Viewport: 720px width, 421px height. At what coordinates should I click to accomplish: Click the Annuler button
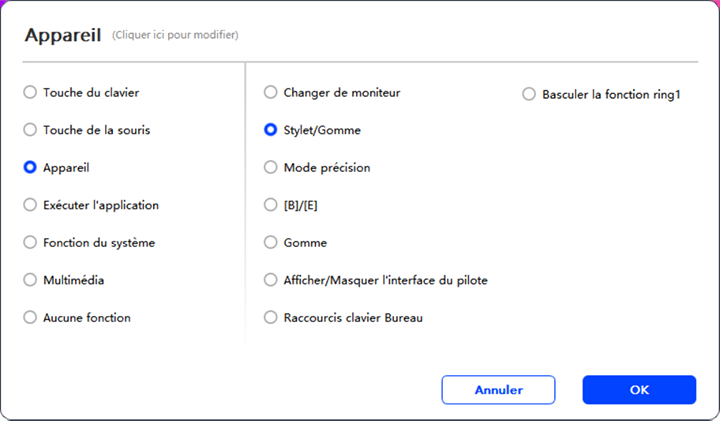pyautogui.click(x=498, y=390)
